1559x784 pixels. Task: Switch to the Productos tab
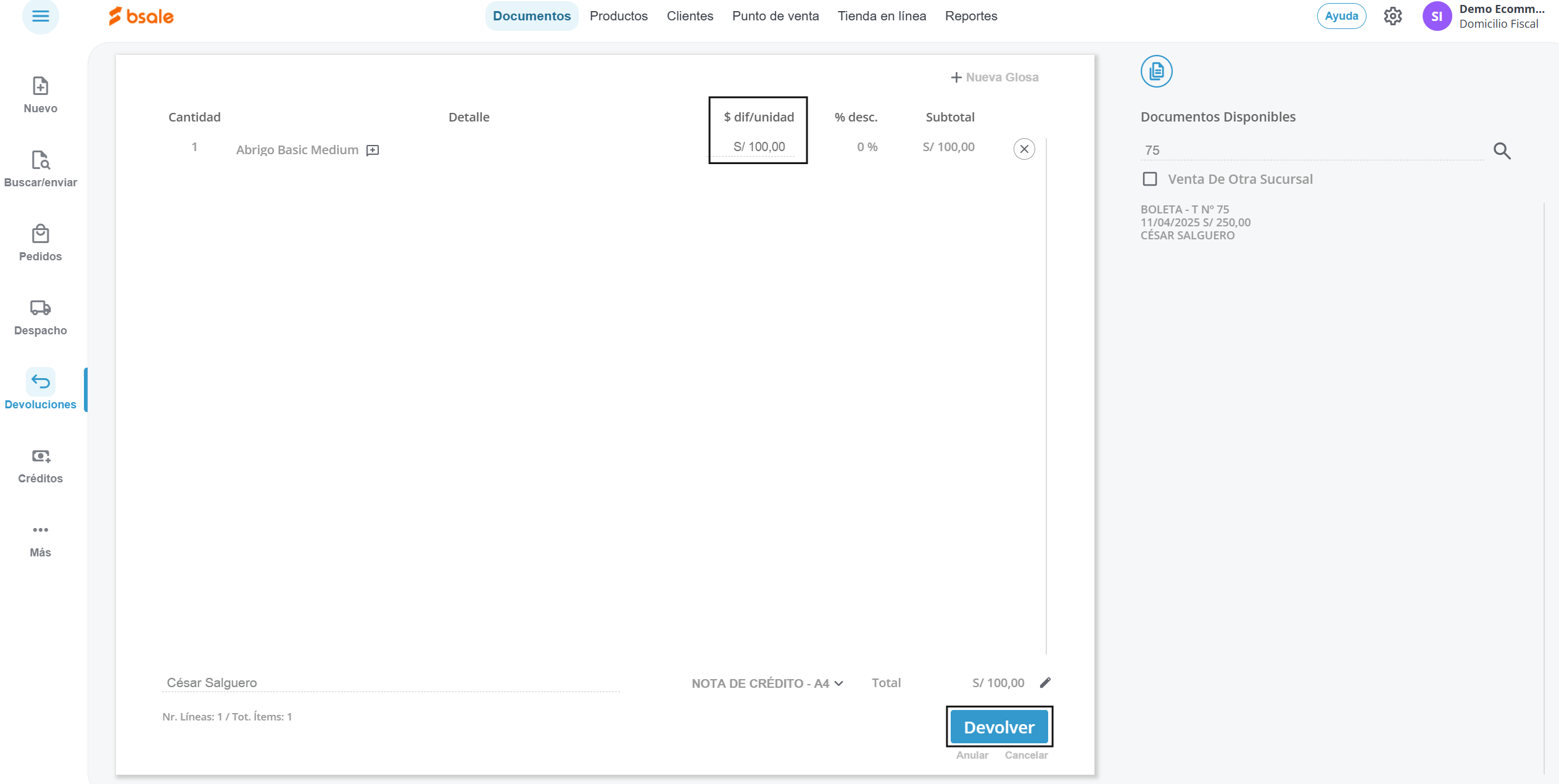tap(618, 16)
